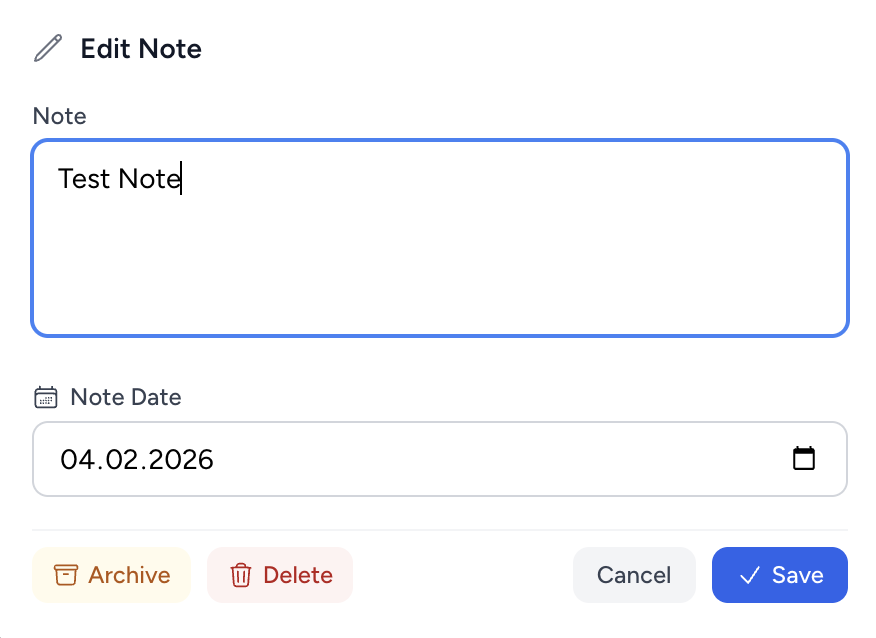876x638 pixels.
Task: Click the trash can icon on the Delete button
Action: [241, 575]
